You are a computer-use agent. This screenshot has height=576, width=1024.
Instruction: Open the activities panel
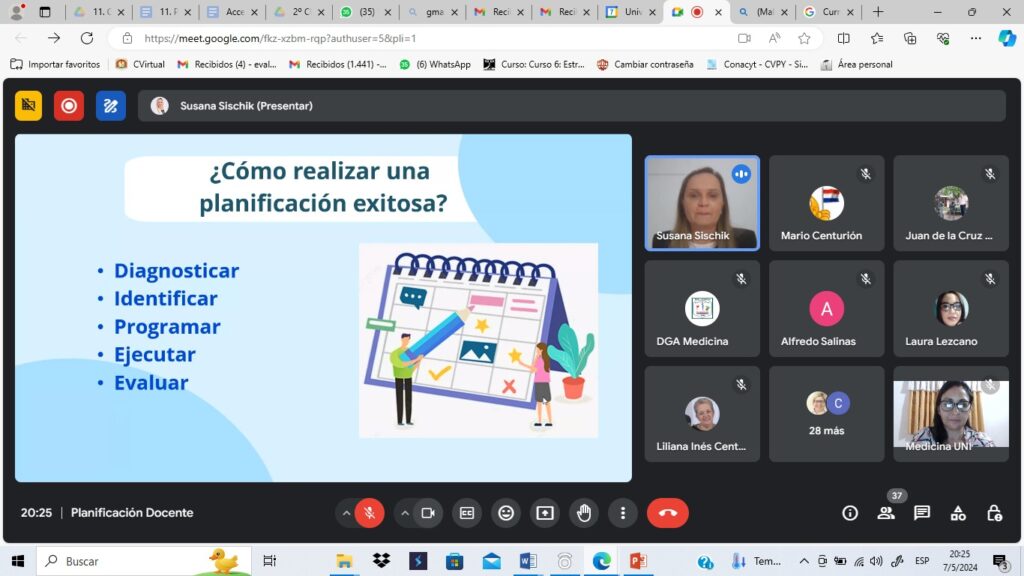tap(958, 513)
